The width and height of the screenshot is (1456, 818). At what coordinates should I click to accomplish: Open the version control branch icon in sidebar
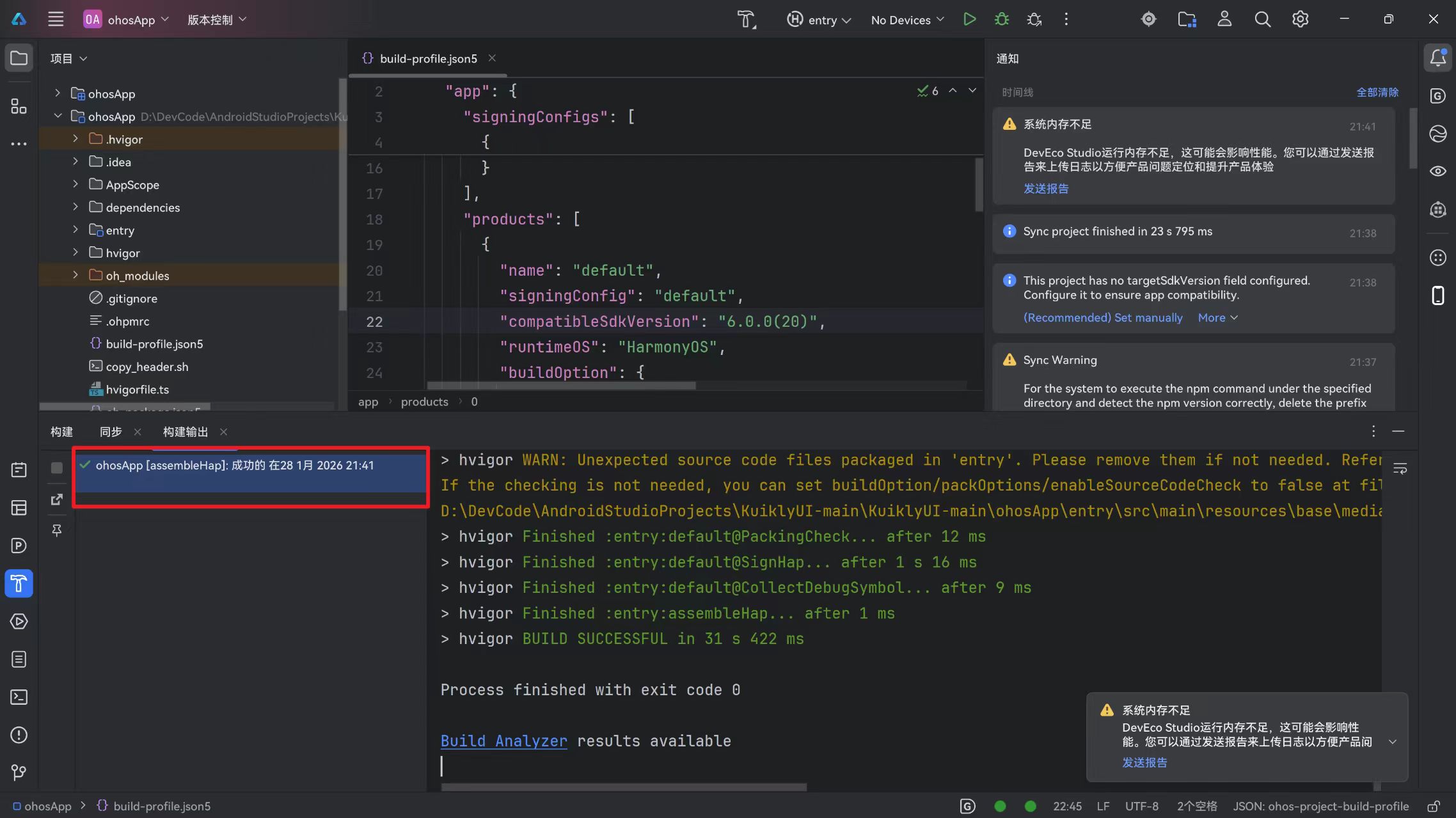(x=19, y=773)
